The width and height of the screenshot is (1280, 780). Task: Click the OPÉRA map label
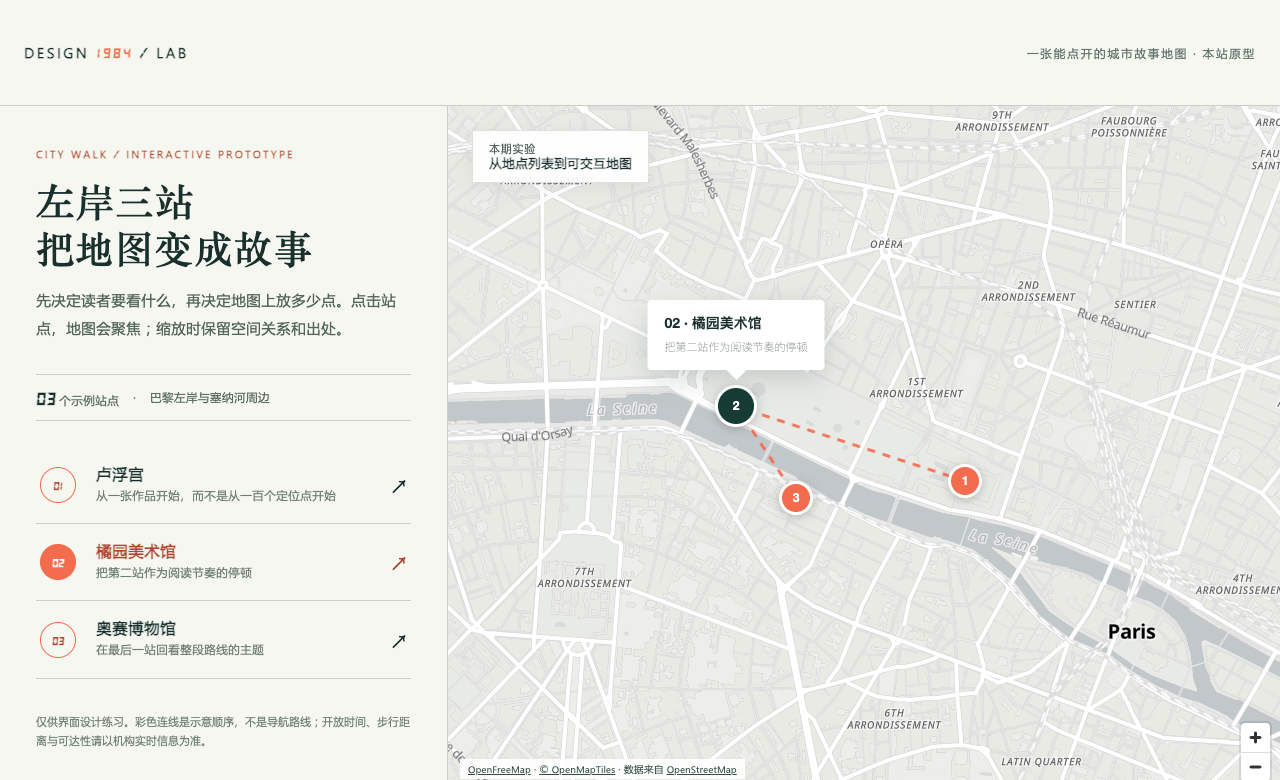tap(886, 244)
